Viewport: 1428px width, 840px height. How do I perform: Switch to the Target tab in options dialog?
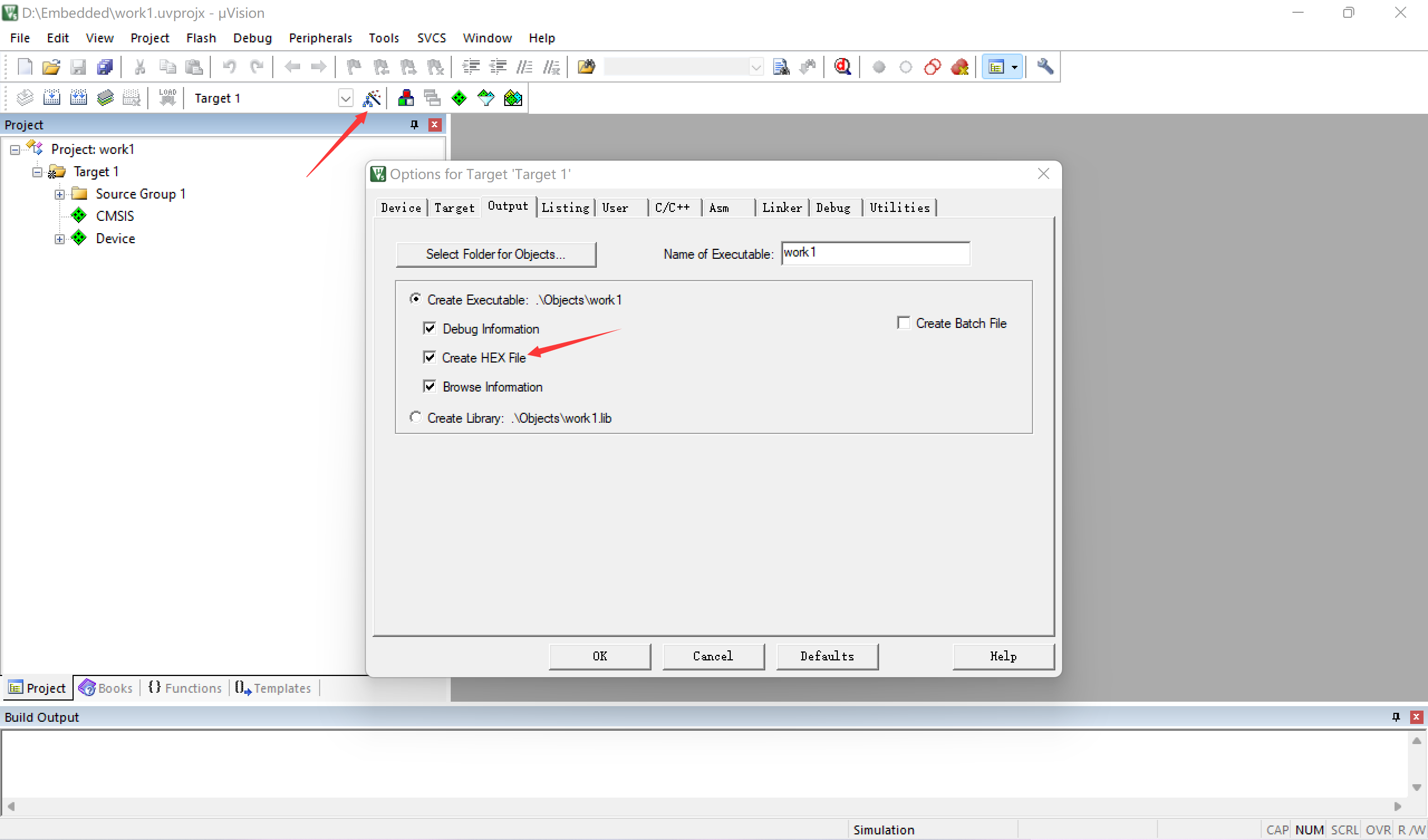pyautogui.click(x=455, y=207)
